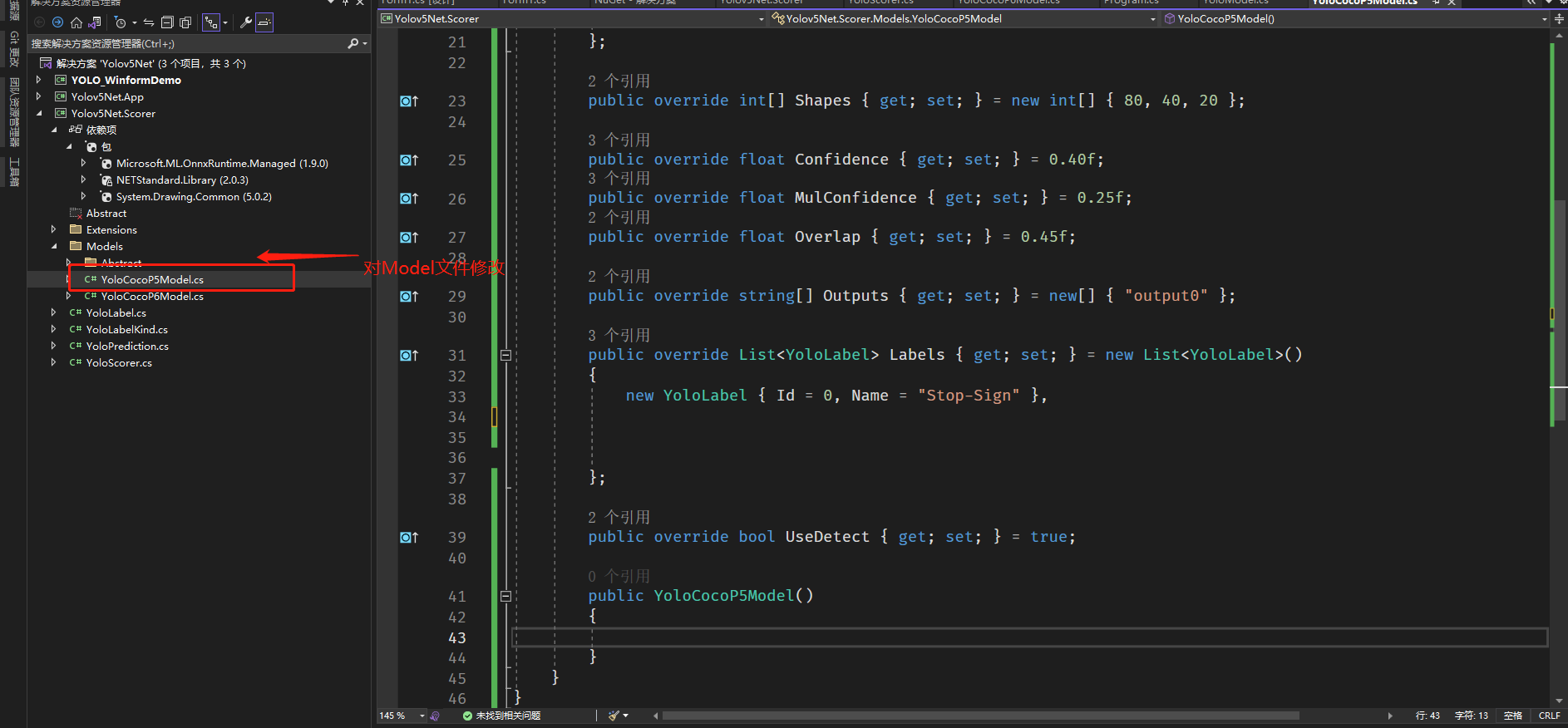Click the override margin icon on line 23

pyautogui.click(x=409, y=101)
